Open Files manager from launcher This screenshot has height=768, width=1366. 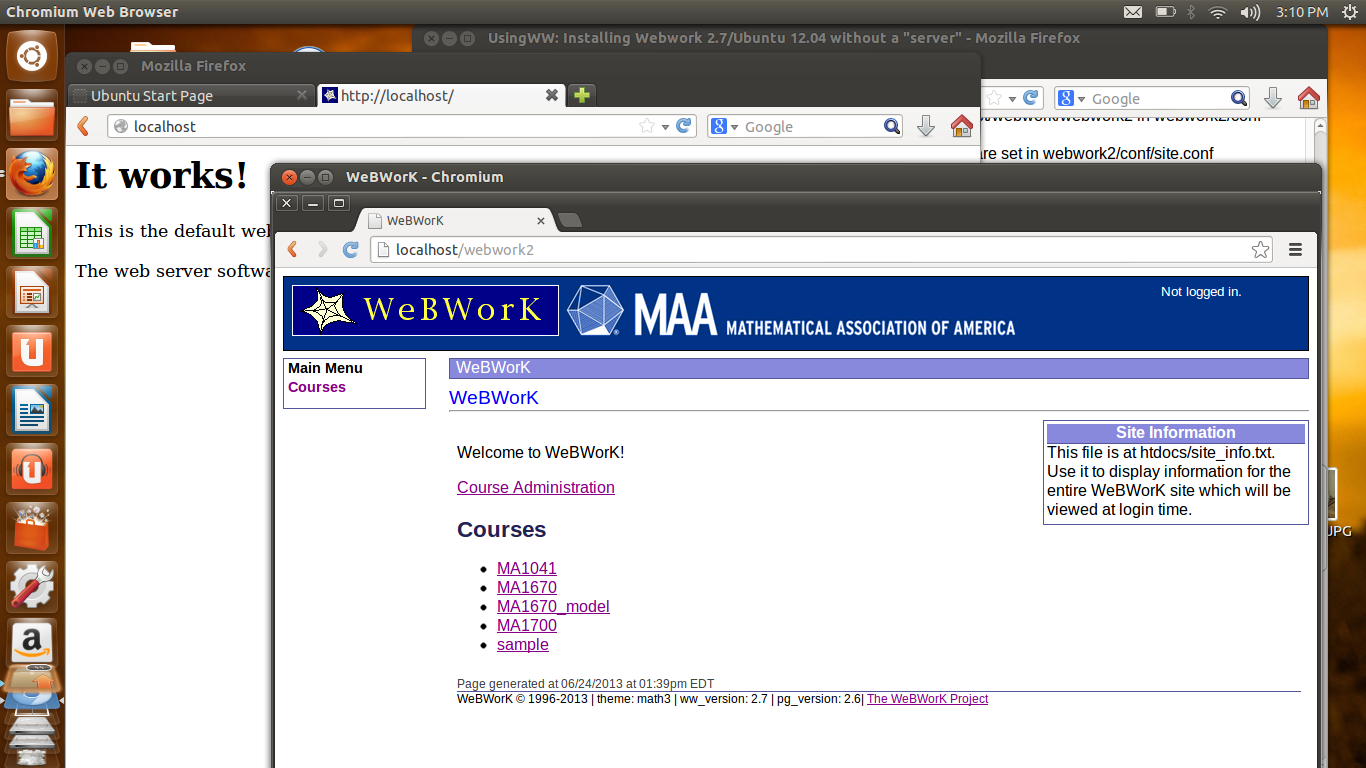click(x=32, y=115)
